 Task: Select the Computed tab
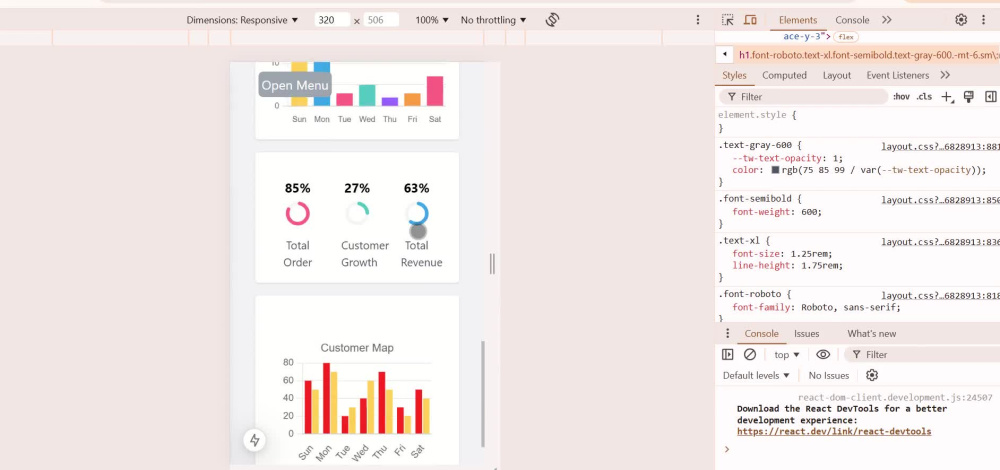pyautogui.click(x=784, y=75)
